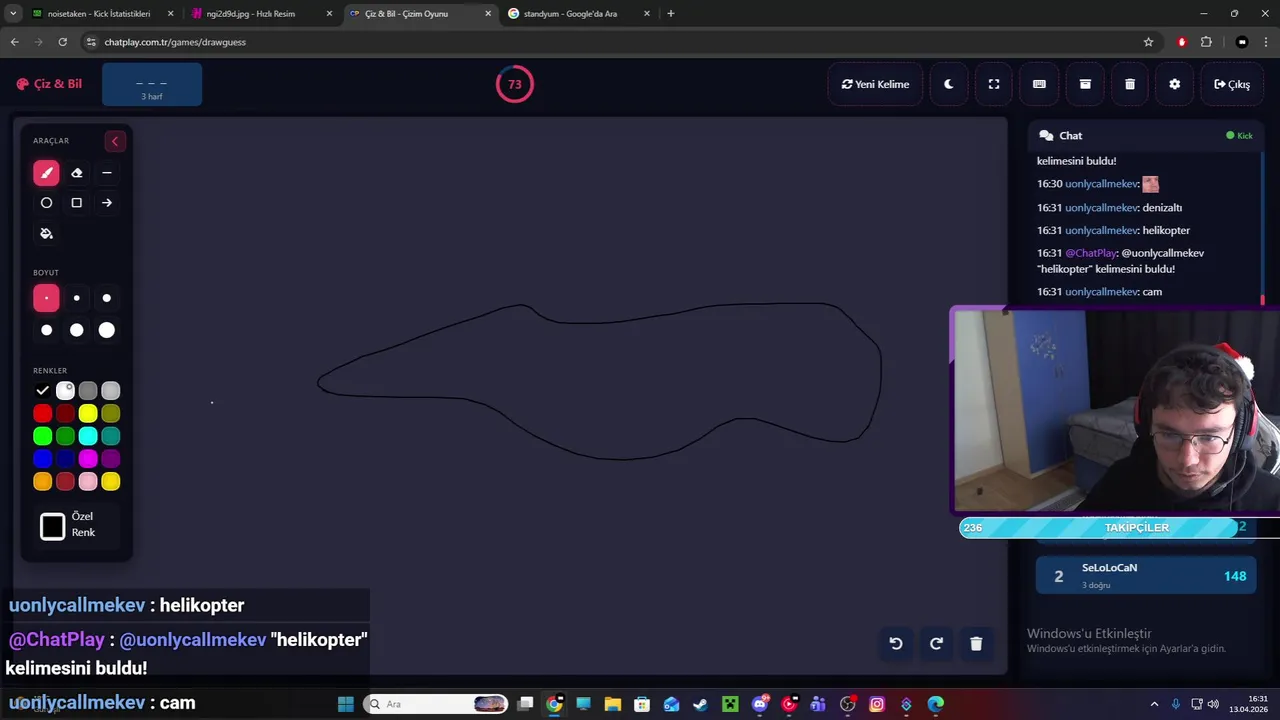Choose the first brush size in bottom row
This screenshot has height=720, width=1280.
46,330
